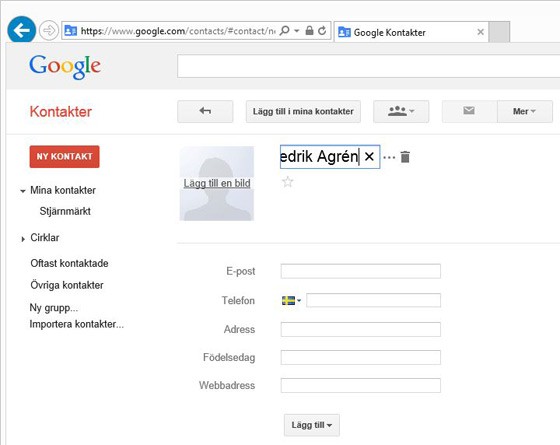Collapse the Mina kontakter tree arrow
The width and height of the screenshot is (560, 445).
[x=23, y=191]
